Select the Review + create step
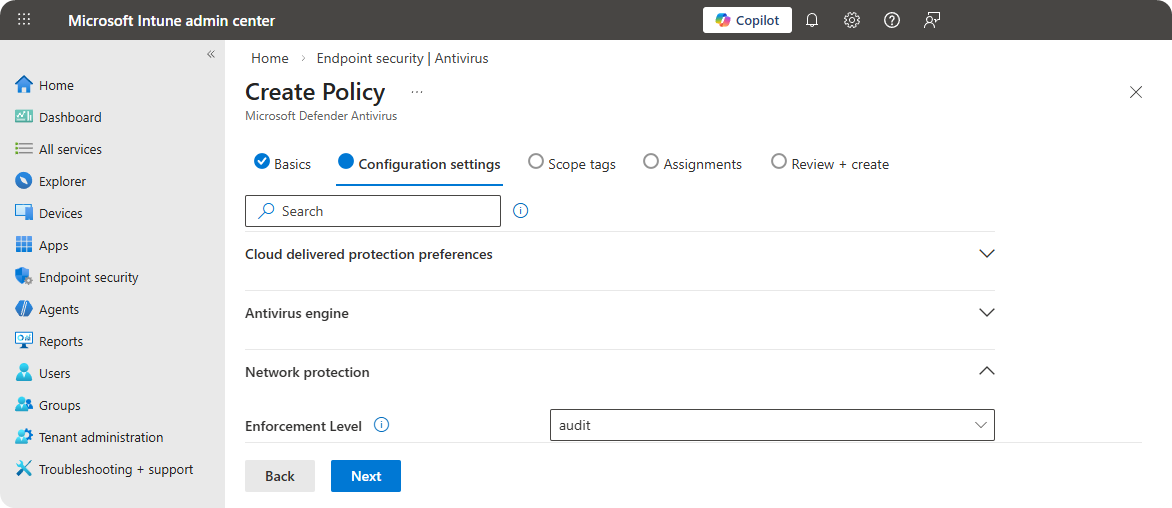The height and width of the screenshot is (508, 1172). 830,163
